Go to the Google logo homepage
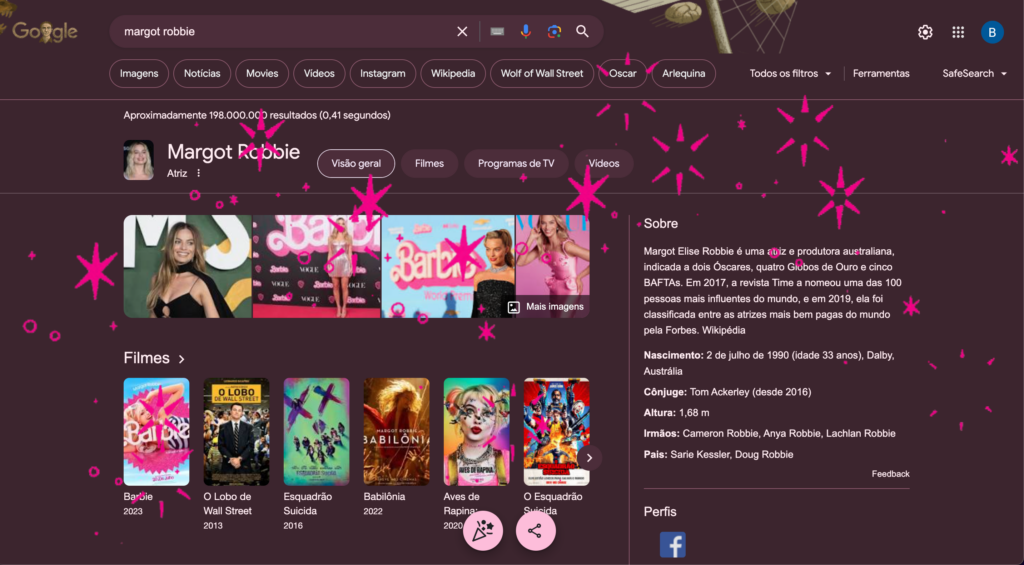This screenshot has height=565, width=1024. tap(44, 31)
